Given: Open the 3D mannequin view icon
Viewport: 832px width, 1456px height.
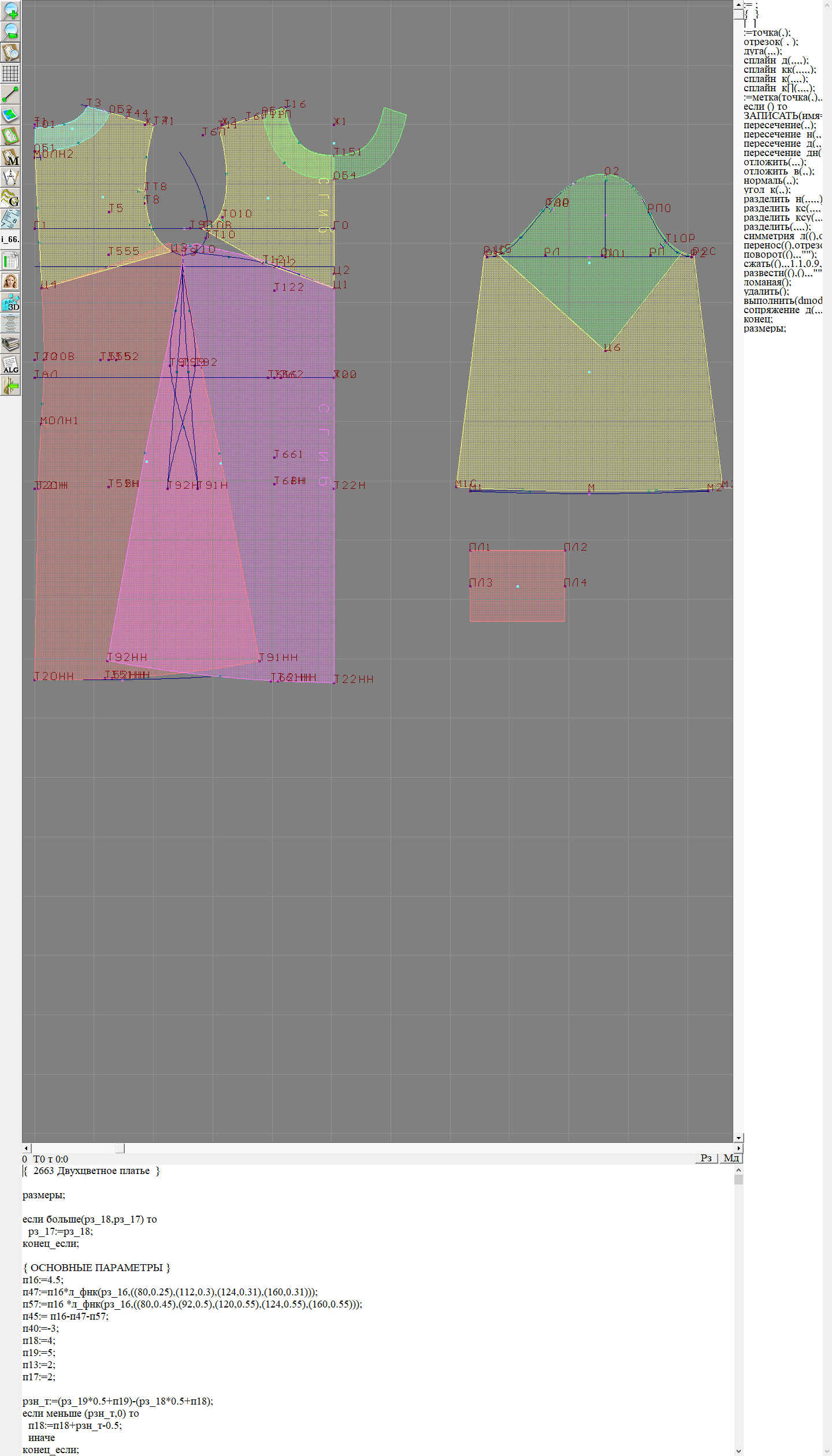Looking at the screenshot, I should 10,302.
